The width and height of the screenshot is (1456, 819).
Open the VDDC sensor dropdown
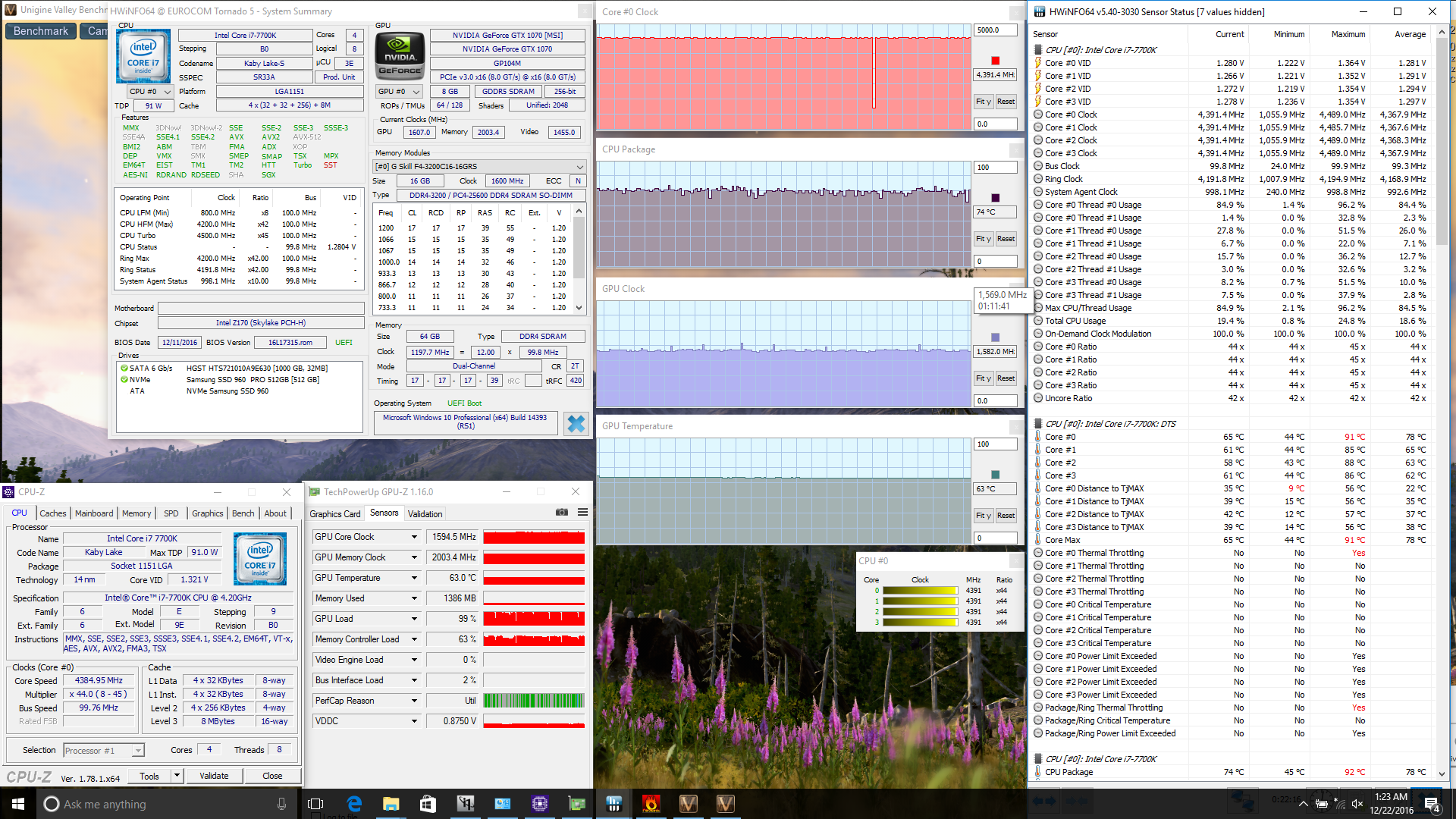pos(414,721)
